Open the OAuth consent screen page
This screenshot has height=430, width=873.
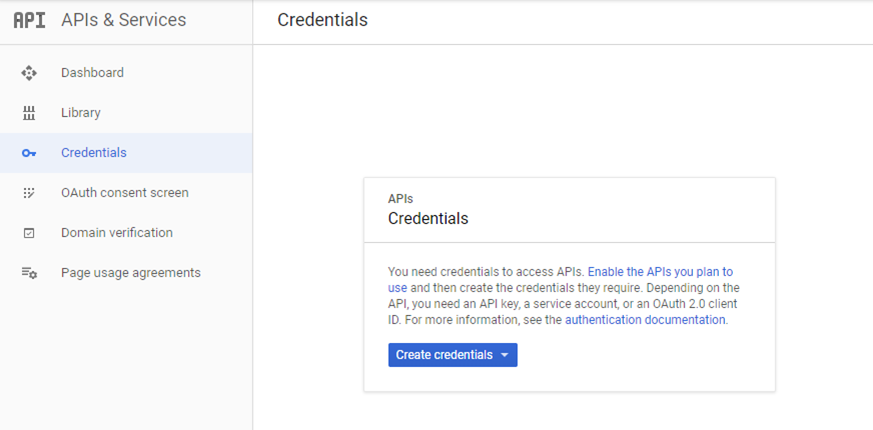coord(124,193)
